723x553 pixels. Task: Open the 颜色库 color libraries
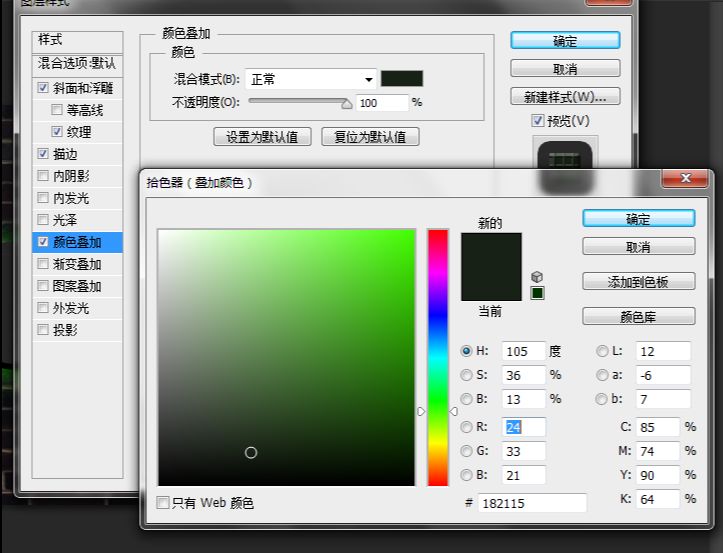tap(639, 317)
